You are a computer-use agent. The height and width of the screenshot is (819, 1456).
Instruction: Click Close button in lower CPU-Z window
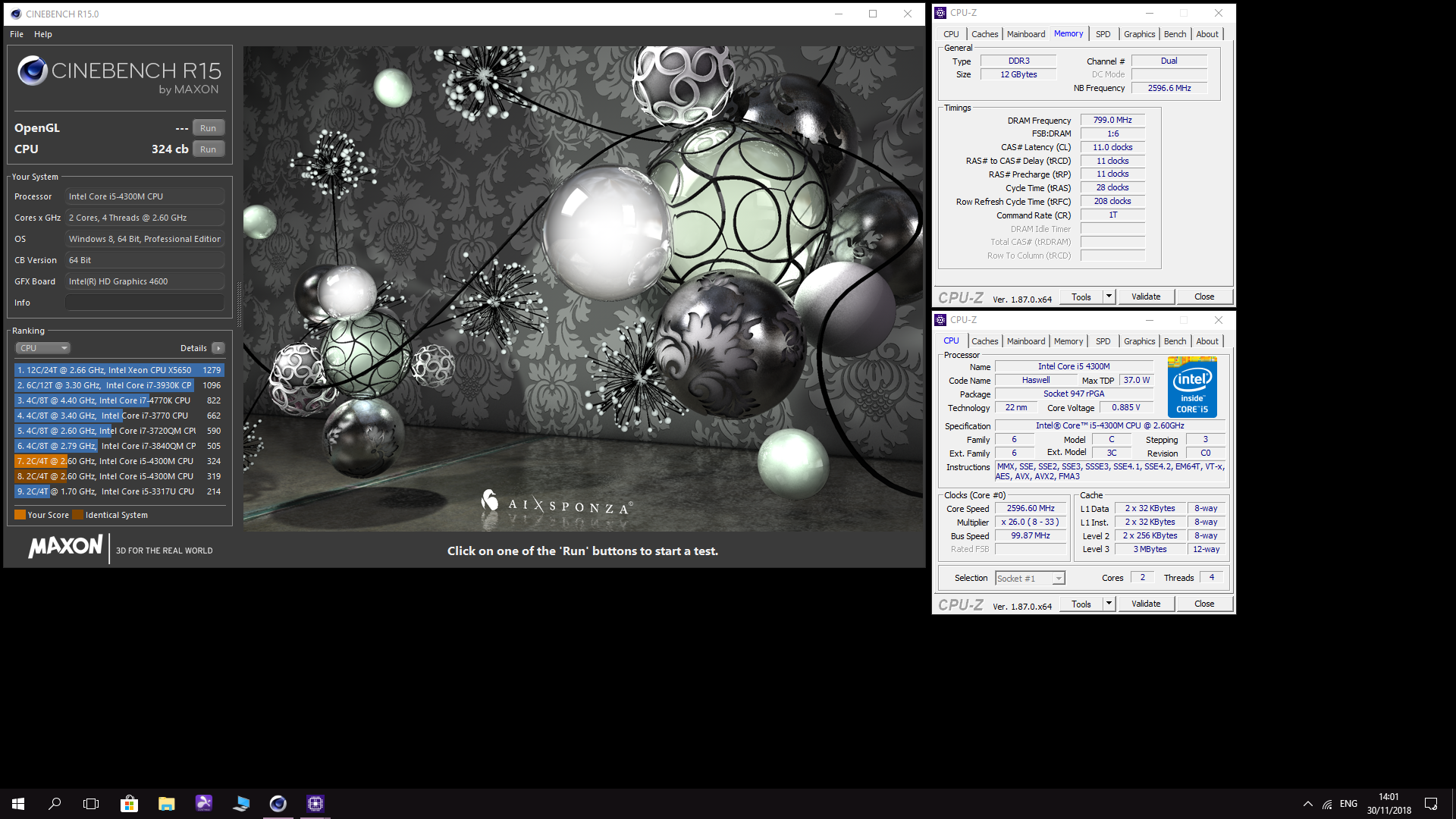[1204, 604]
